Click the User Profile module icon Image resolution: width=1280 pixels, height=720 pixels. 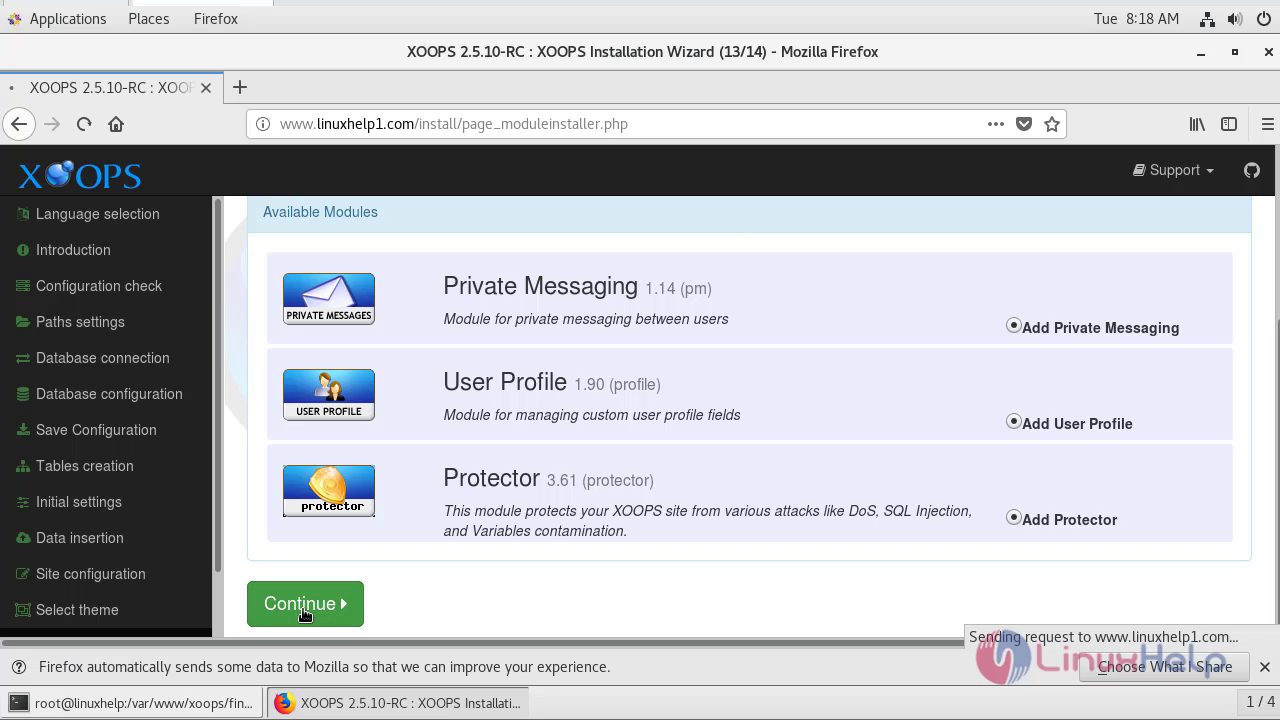(329, 395)
